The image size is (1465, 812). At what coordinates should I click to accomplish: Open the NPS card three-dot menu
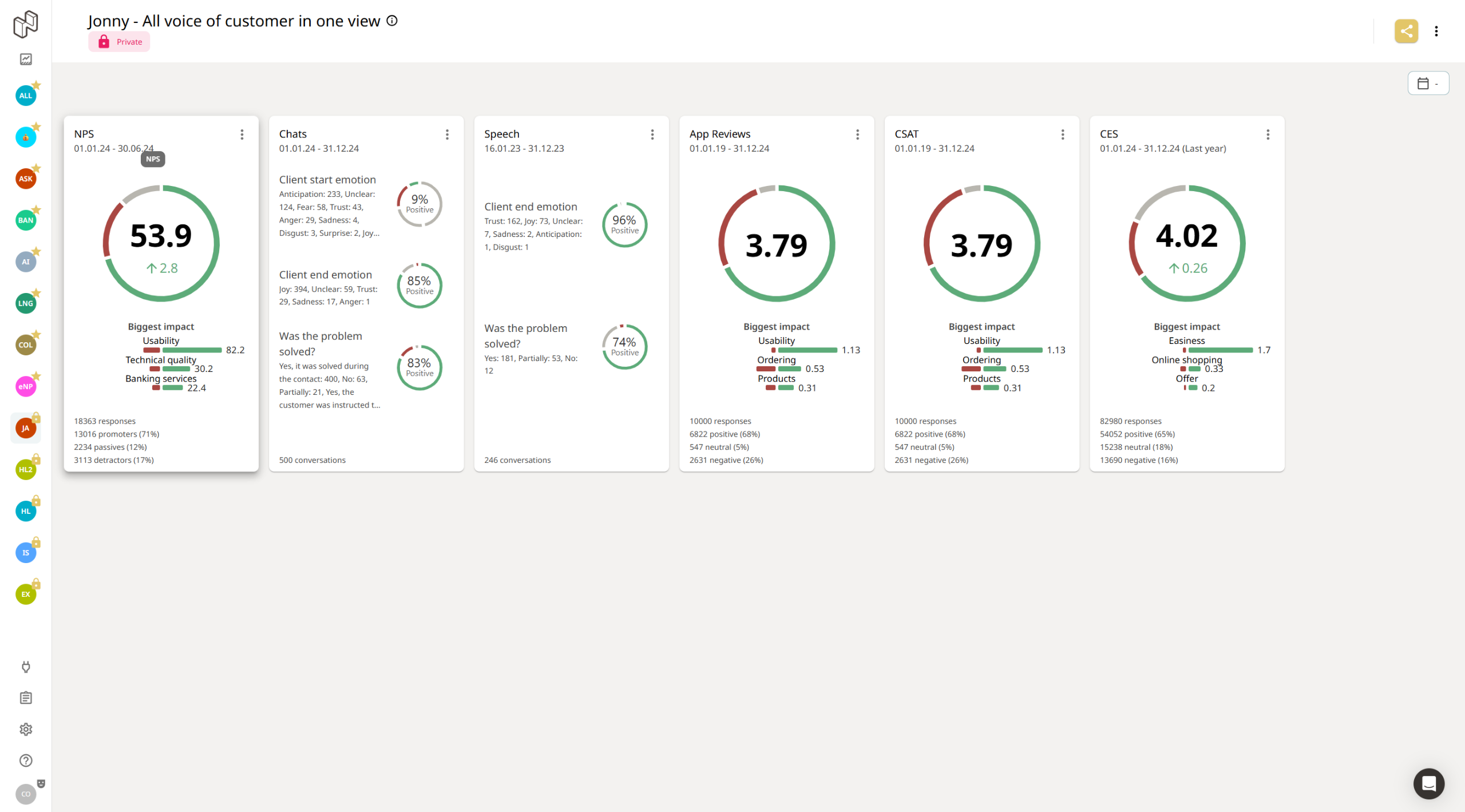coord(242,134)
